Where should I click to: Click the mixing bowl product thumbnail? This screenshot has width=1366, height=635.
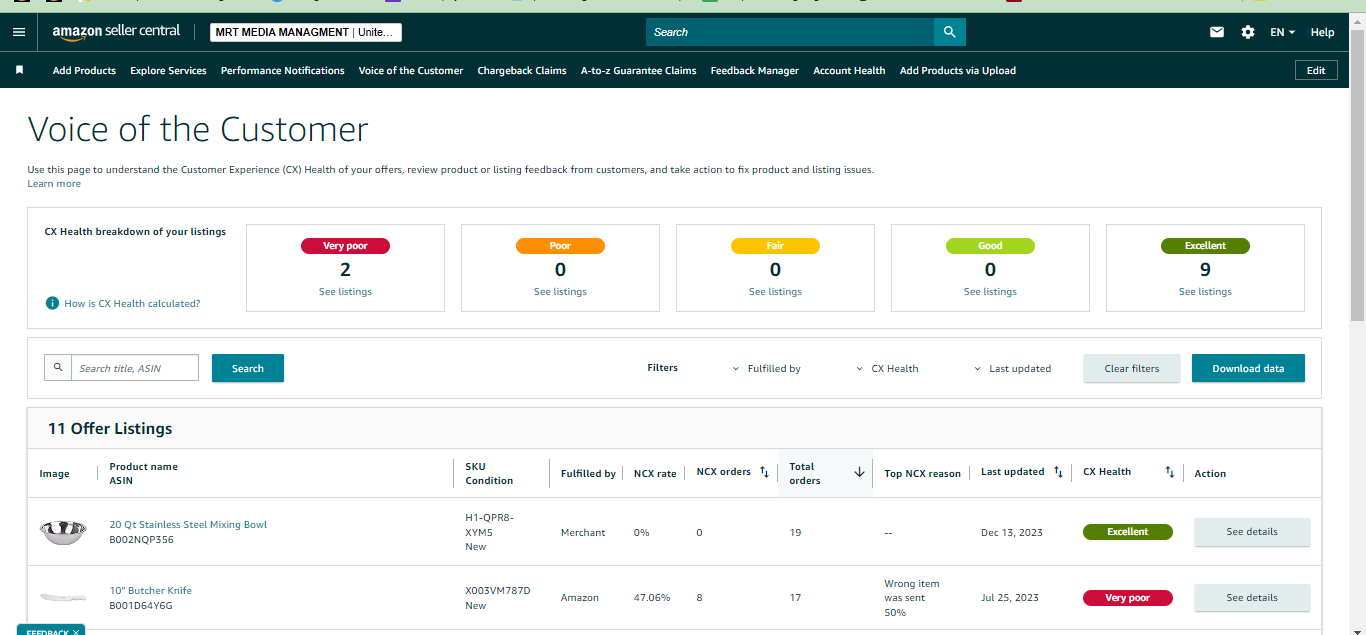tap(63, 532)
